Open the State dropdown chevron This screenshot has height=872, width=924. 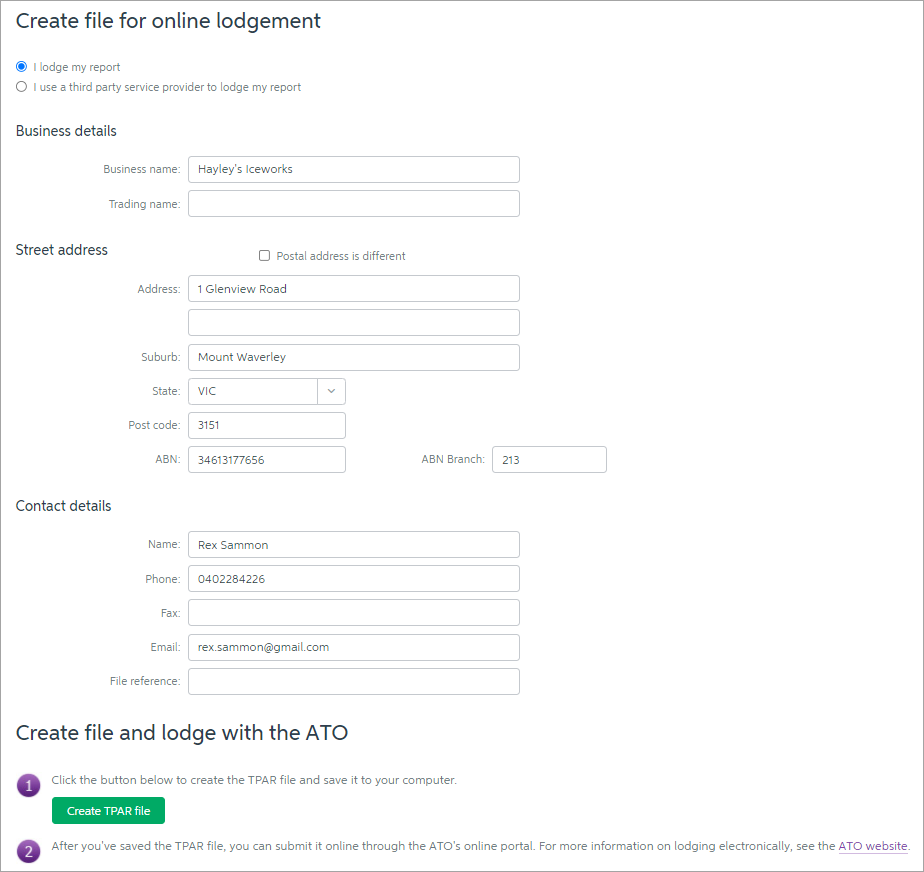point(331,391)
